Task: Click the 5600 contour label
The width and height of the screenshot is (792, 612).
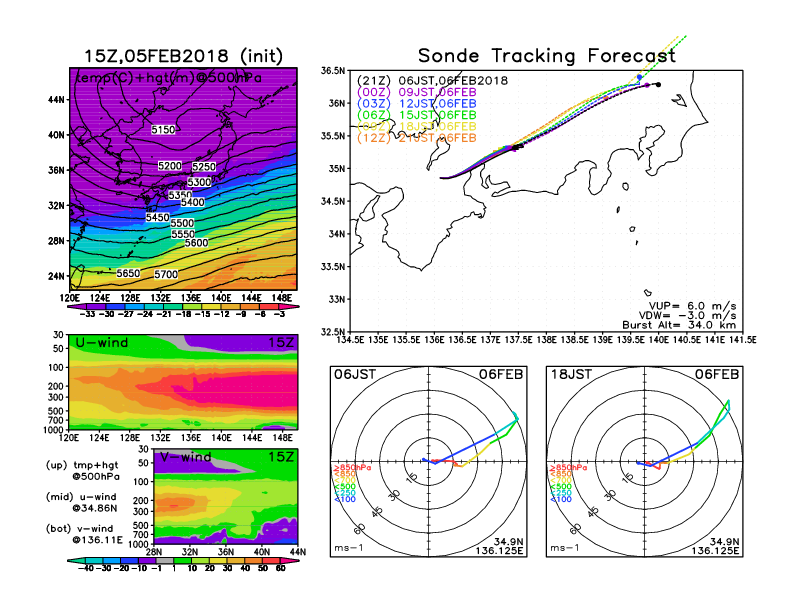Action: point(196,243)
